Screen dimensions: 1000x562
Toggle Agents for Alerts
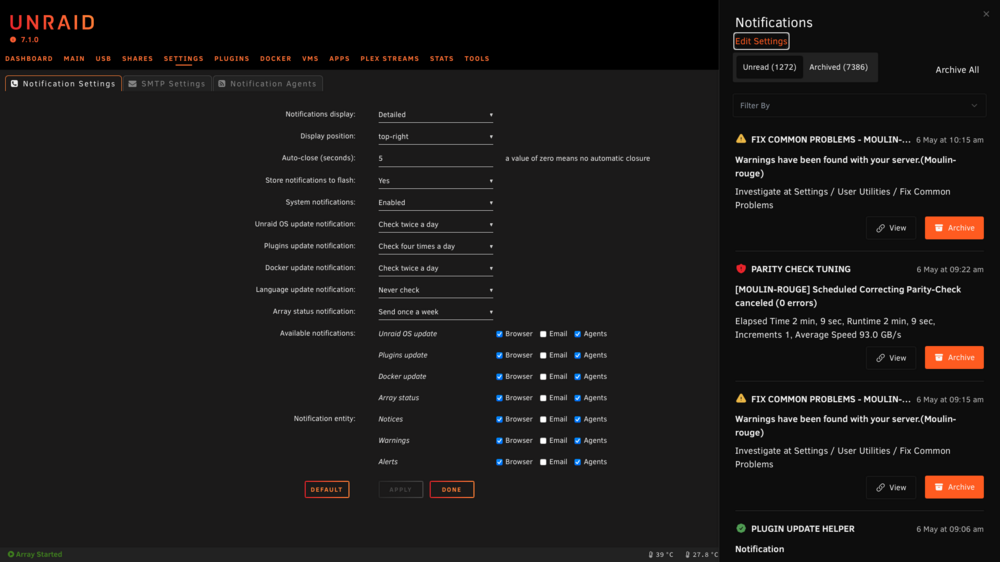click(x=578, y=462)
